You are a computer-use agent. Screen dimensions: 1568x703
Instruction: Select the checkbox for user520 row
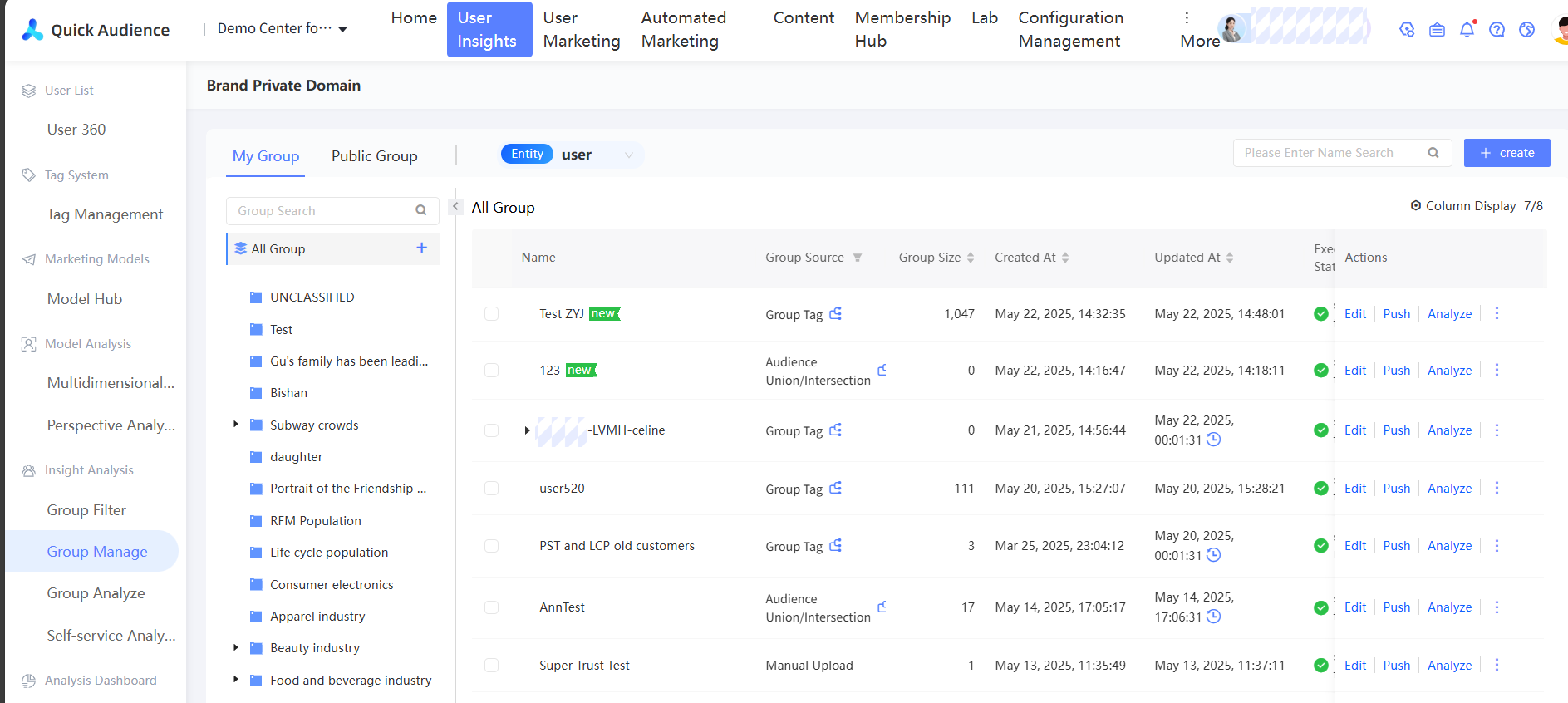point(492,488)
